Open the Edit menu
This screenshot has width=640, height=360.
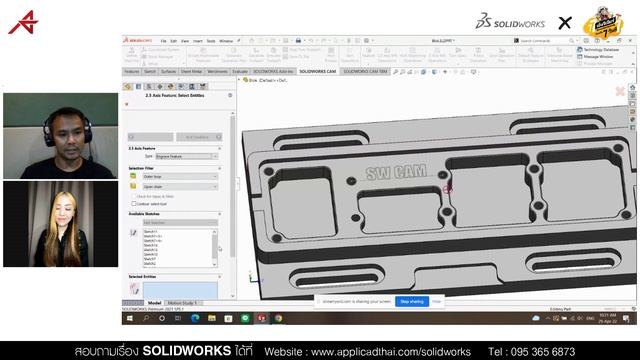(x=173, y=41)
